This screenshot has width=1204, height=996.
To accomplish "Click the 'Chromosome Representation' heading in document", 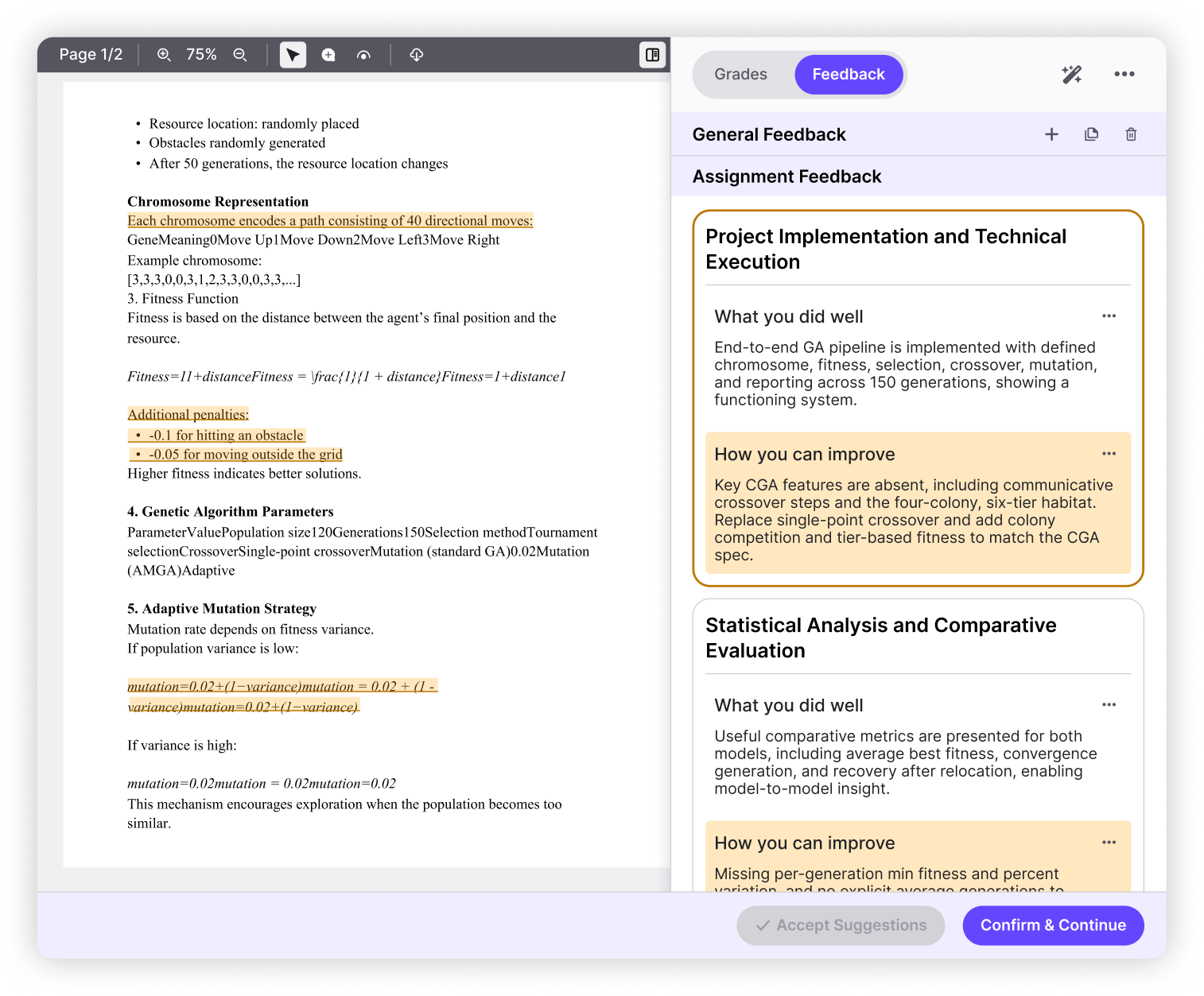I will 218,201.
